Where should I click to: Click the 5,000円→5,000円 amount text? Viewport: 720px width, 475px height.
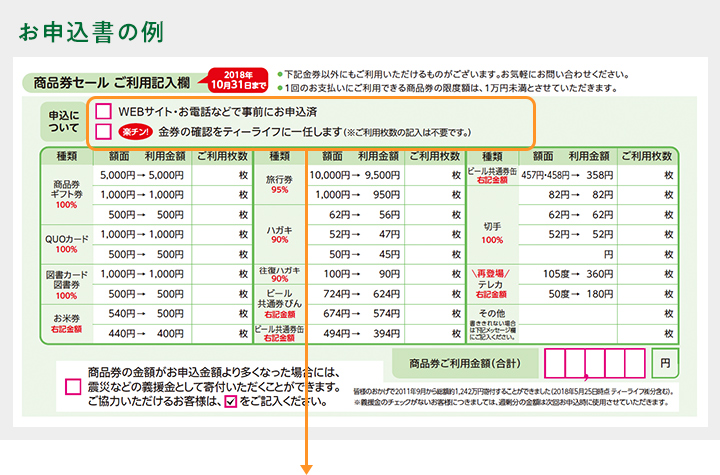[x=142, y=175]
